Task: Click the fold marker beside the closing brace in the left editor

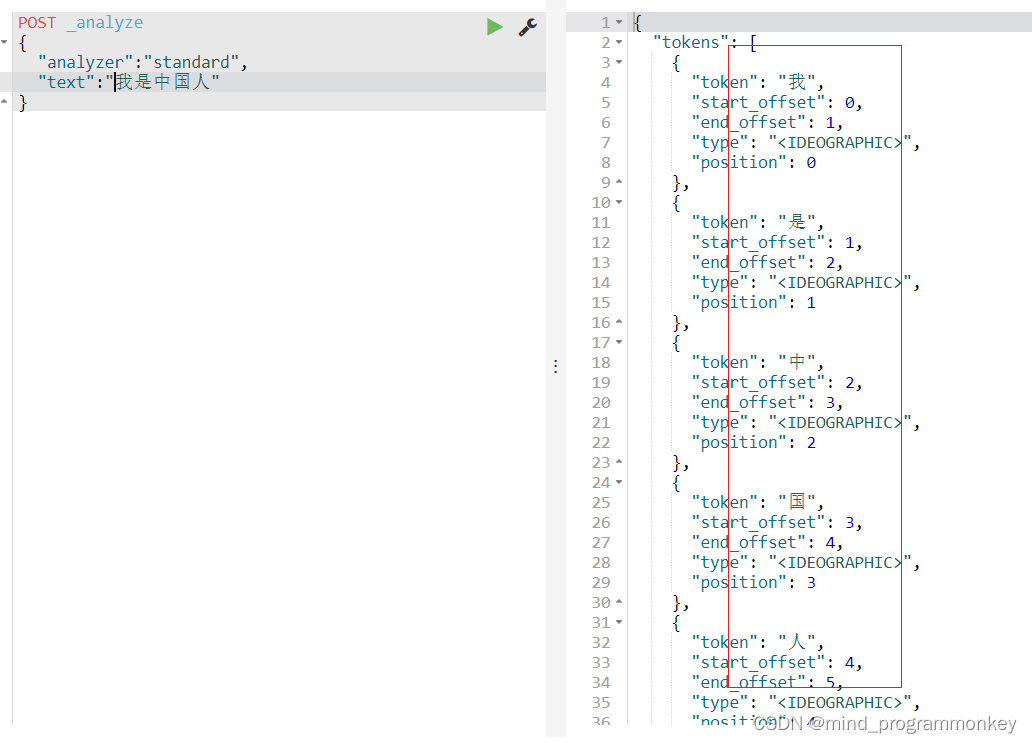Action: (x=5, y=102)
